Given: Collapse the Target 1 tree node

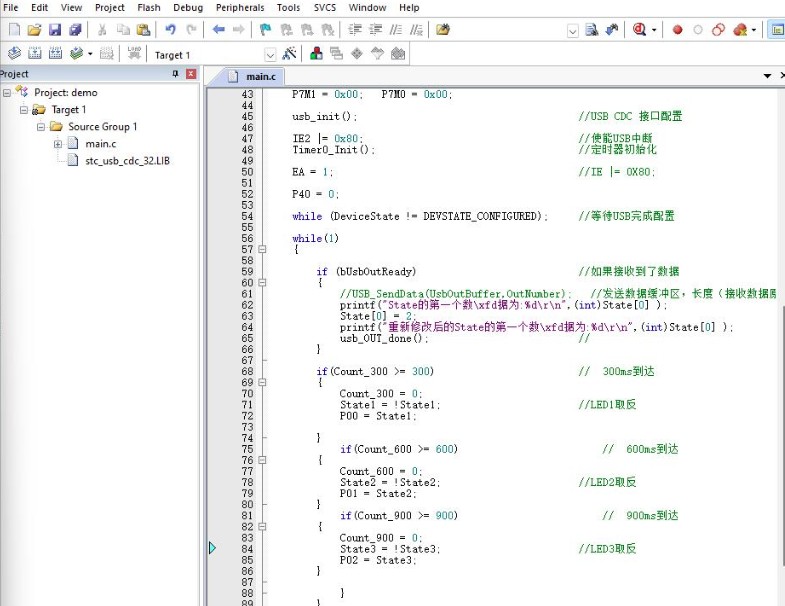Looking at the screenshot, I should (24, 110).
